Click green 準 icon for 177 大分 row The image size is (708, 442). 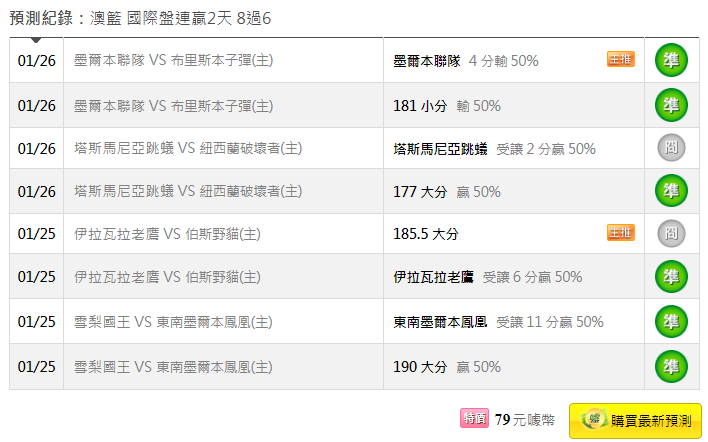[x=671, y=191]
